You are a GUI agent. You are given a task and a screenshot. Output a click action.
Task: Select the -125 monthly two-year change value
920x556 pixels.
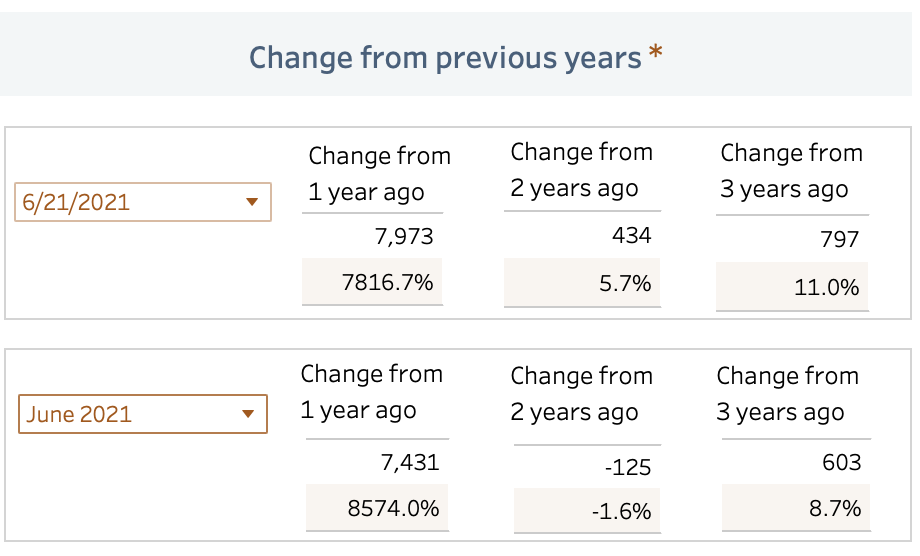[x=628, y=467]
